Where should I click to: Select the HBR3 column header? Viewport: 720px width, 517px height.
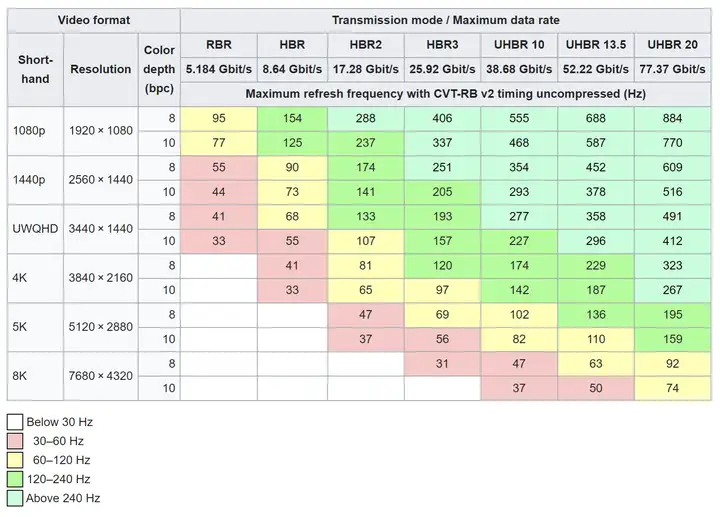tap(442, 44)
